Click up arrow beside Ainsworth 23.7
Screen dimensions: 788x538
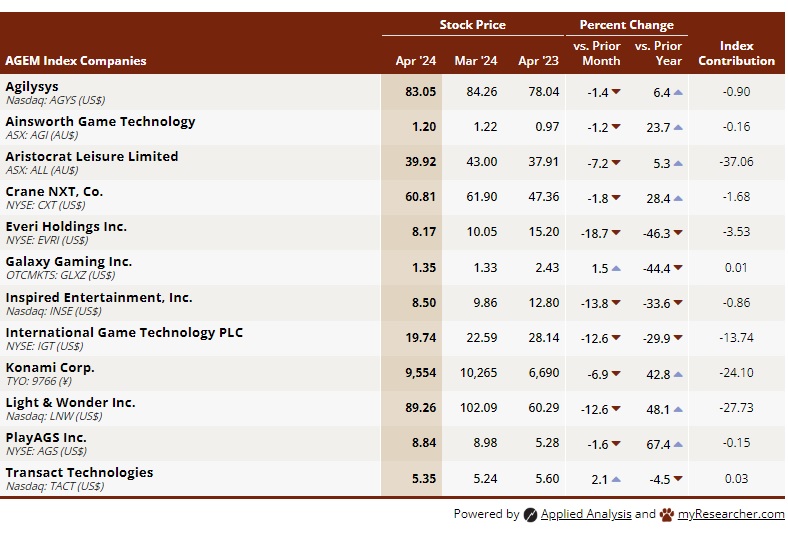[678, 127]
